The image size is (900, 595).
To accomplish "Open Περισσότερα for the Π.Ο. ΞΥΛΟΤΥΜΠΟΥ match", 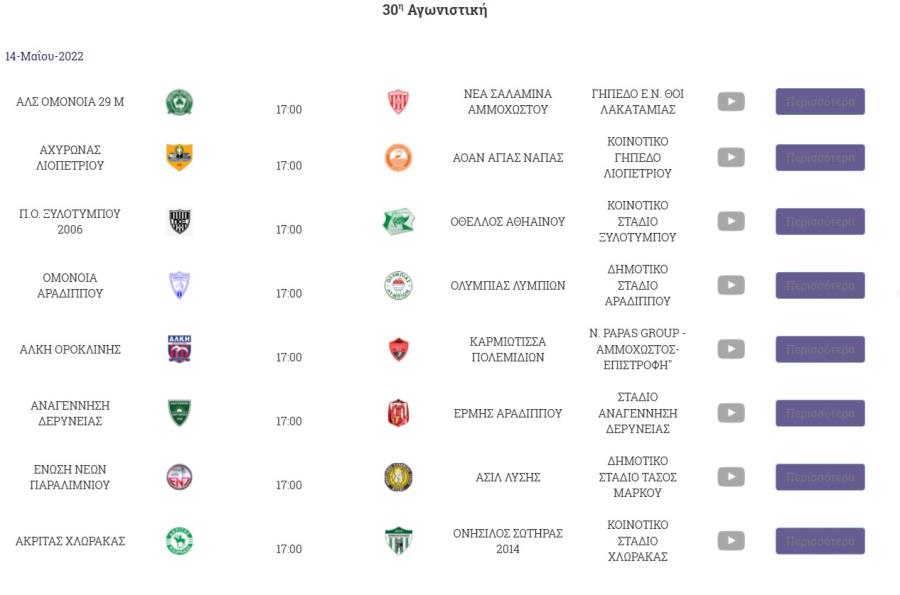I will click(820, 221).
